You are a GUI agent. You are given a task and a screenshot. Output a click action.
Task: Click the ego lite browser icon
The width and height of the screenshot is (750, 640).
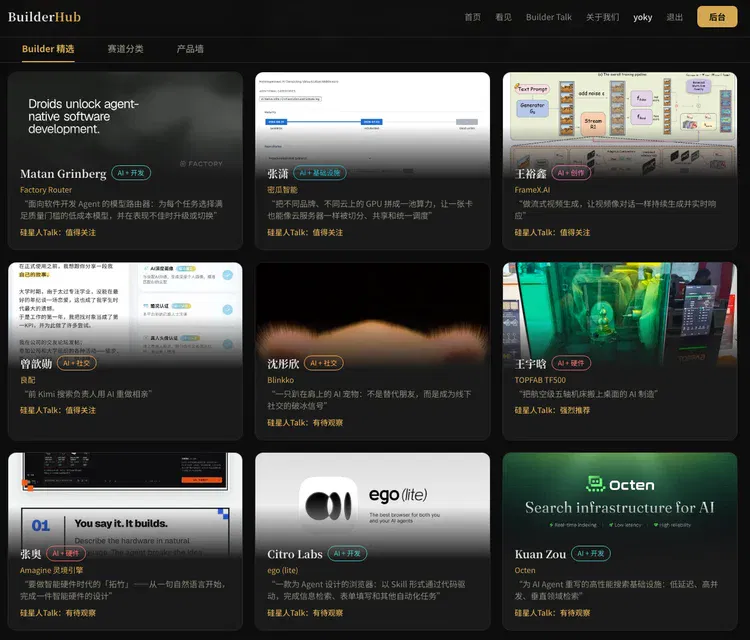point(328,506)
